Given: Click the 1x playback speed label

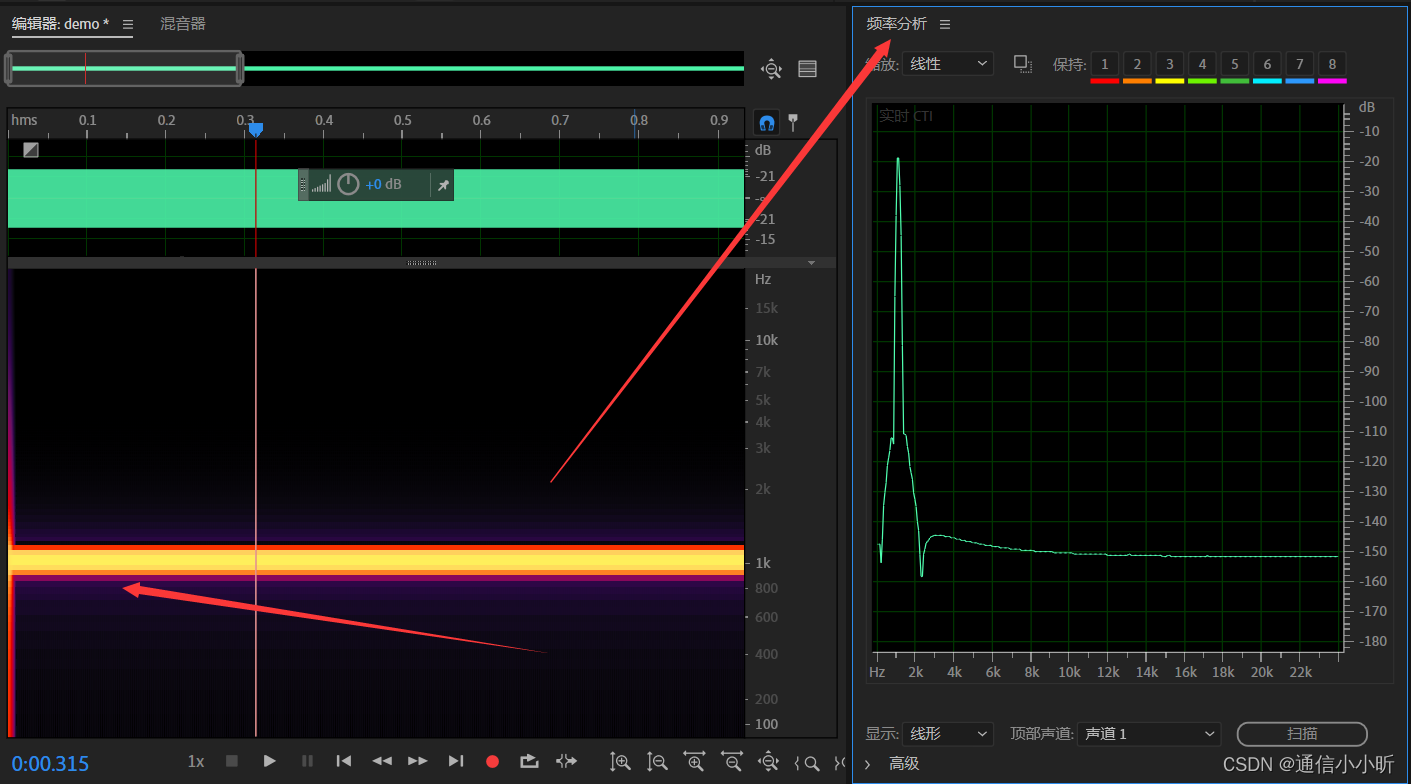Looking at the screenshot, I should (196, 762).
